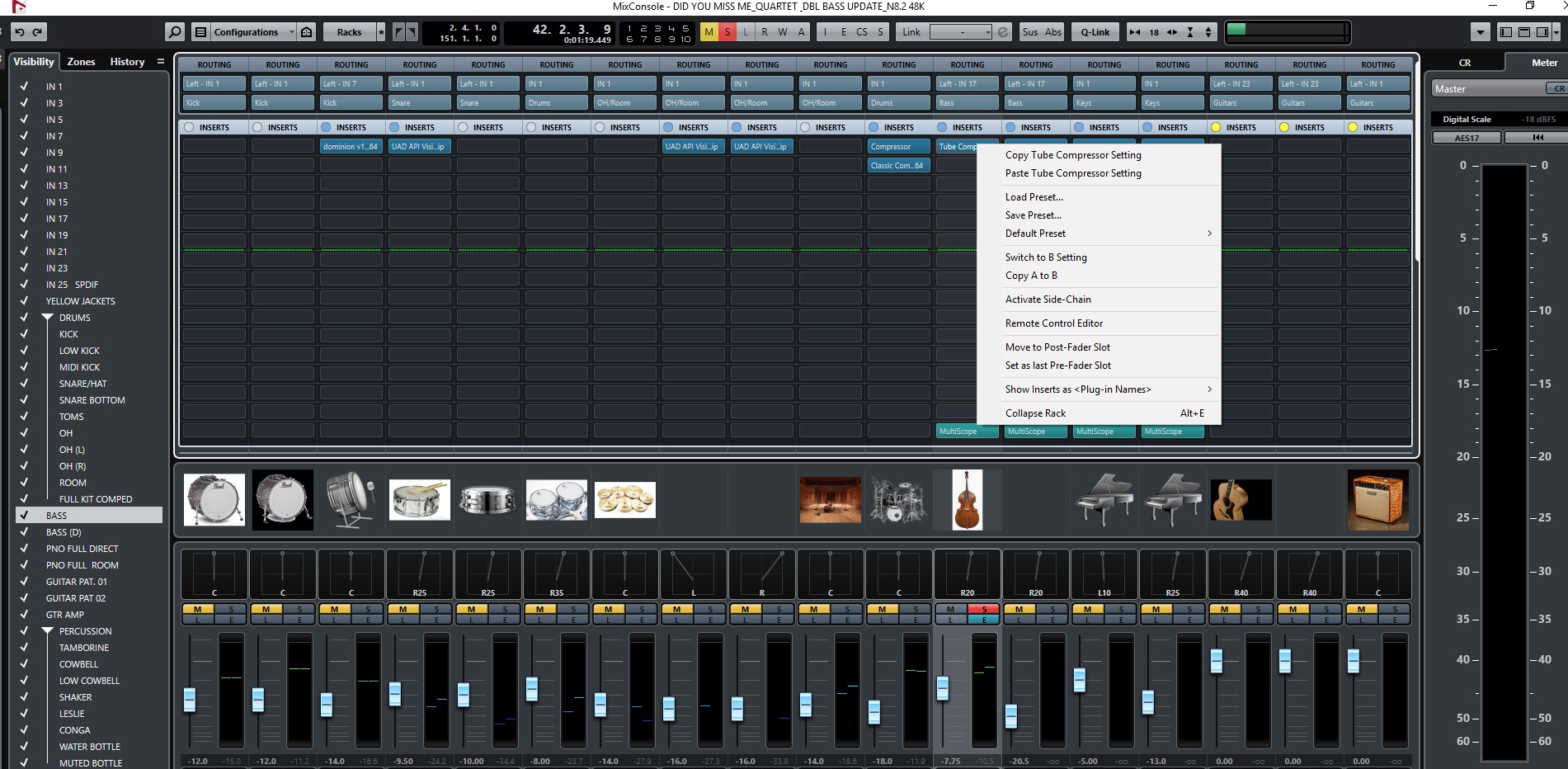Screen dimensions: 1568x769
Task: Open the rack settings asterisk button
Action: pyautogui.click(x=380, y=32)
